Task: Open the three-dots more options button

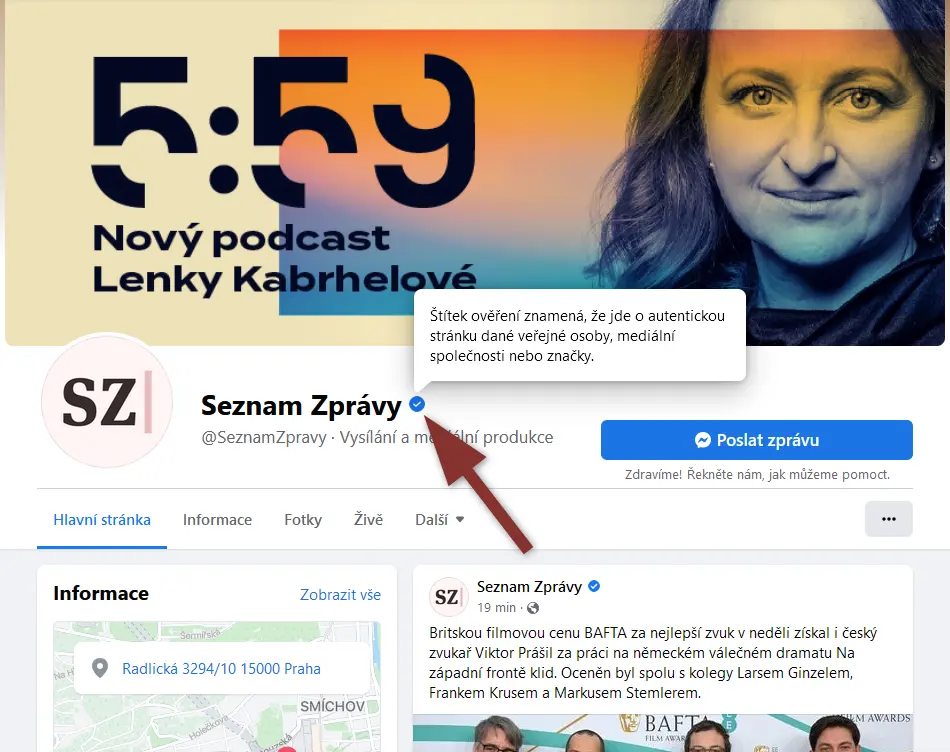Action: (x=888, y=519)
